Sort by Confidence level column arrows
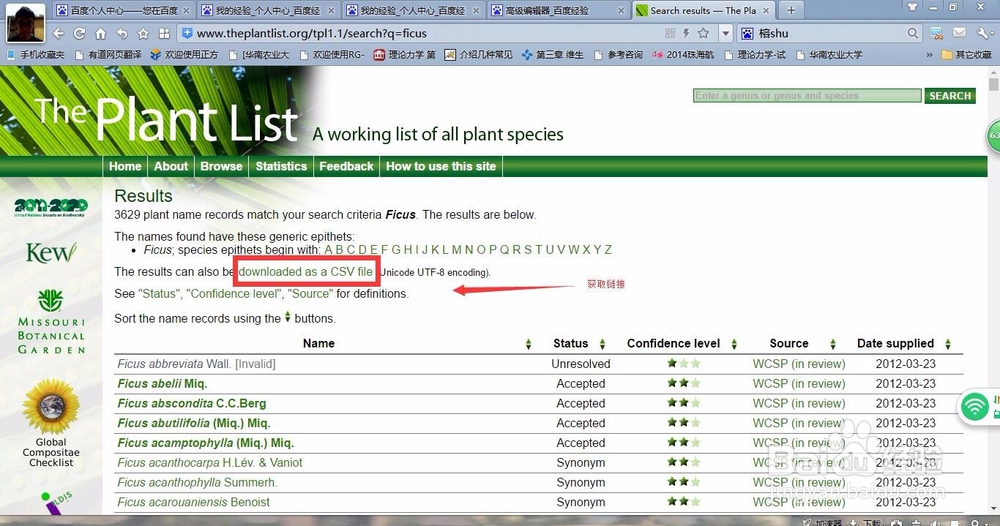The width and height of the screenshot is (1000, 526). coord(734,344)
